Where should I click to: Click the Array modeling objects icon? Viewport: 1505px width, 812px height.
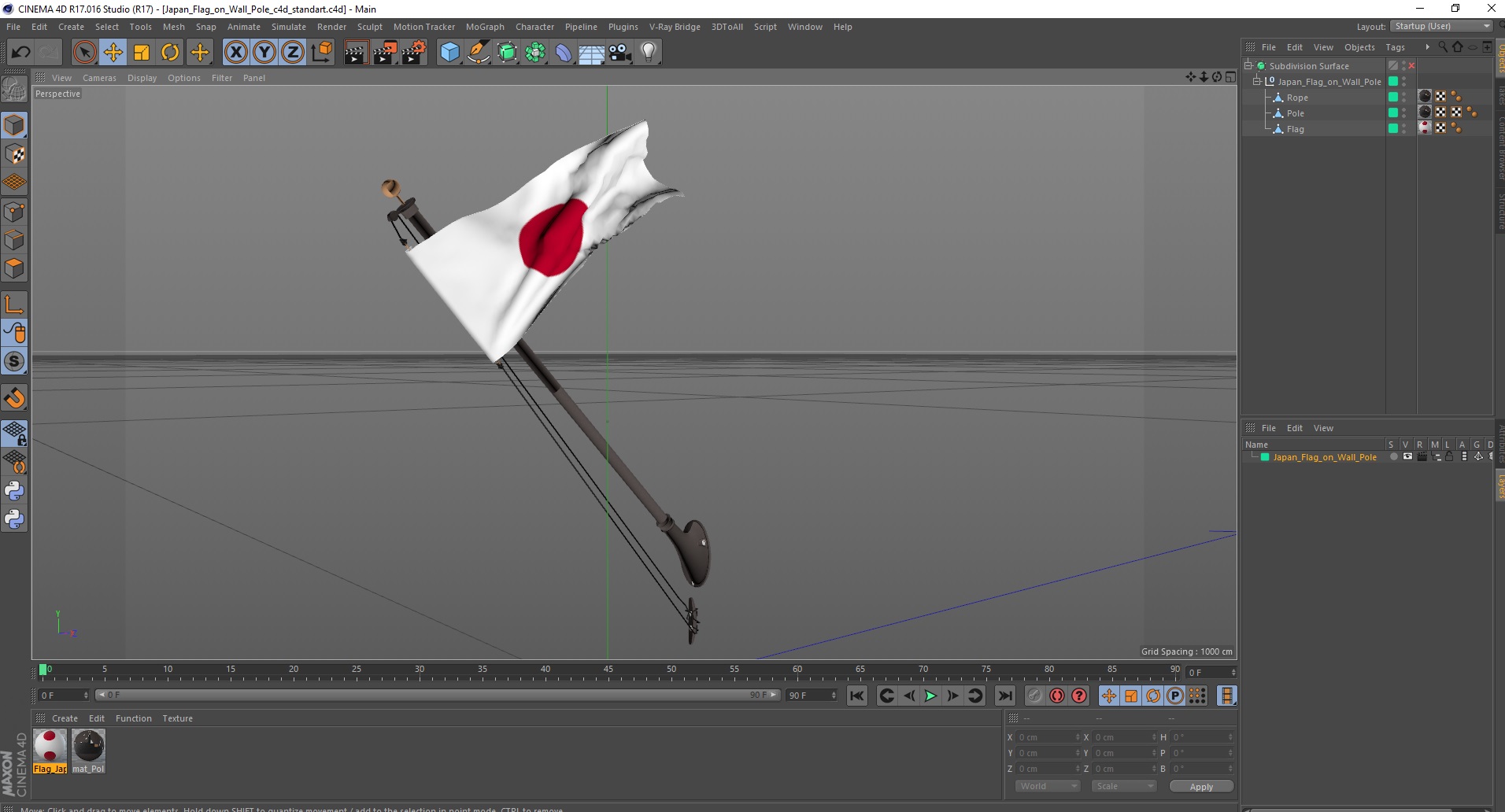coord(535,53)
